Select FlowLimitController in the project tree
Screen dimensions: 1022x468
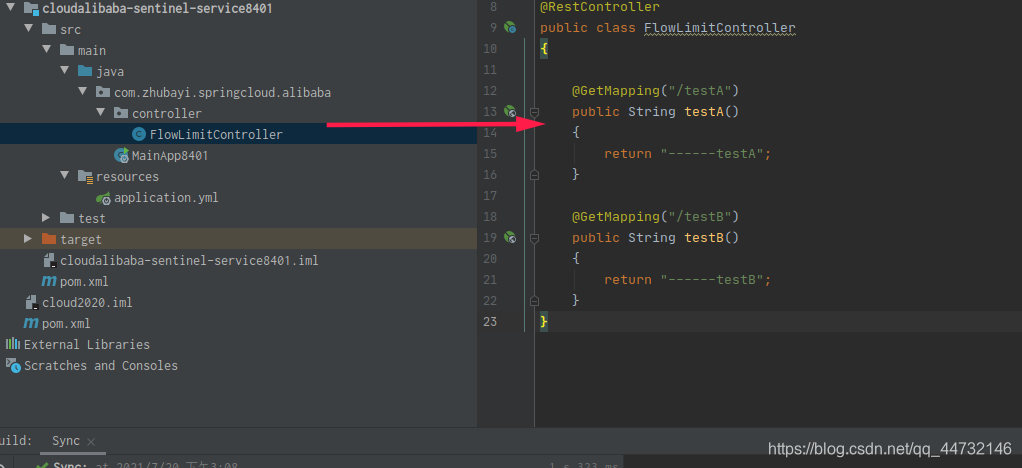pyautogui.click(x=216, y=134)
